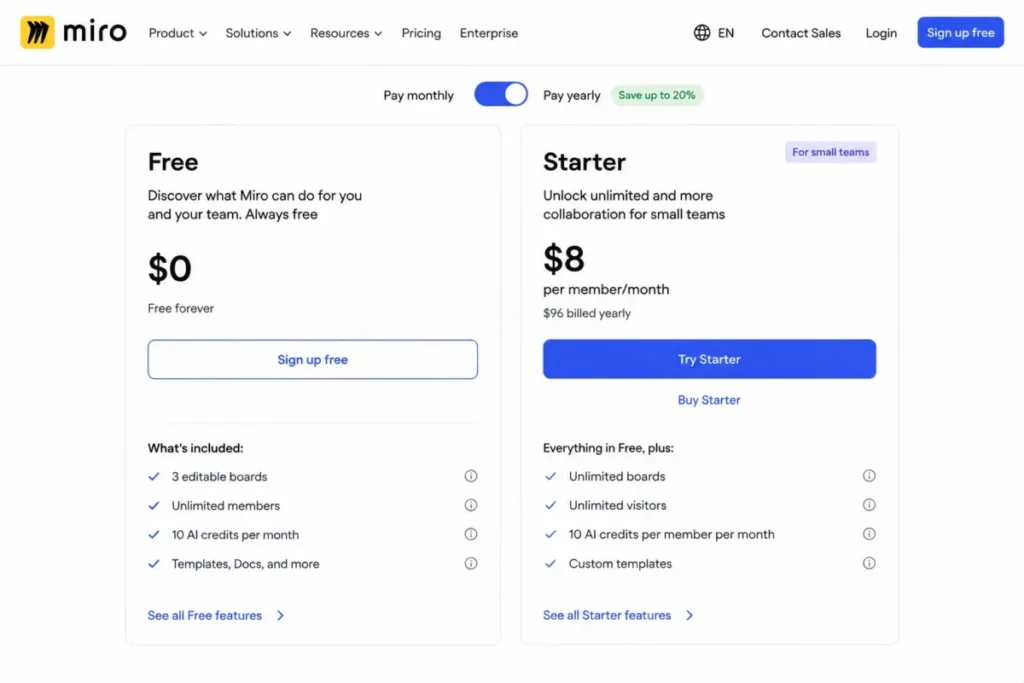Open info icon for Custom templates
Screen dimensions: 1024x683
pyautogui.click(x=869, y=563)
